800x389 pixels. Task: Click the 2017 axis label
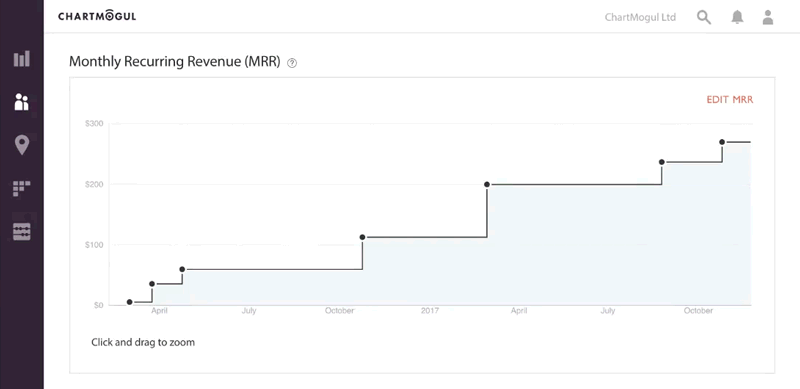pyautogui.click(x=430, y=311)
